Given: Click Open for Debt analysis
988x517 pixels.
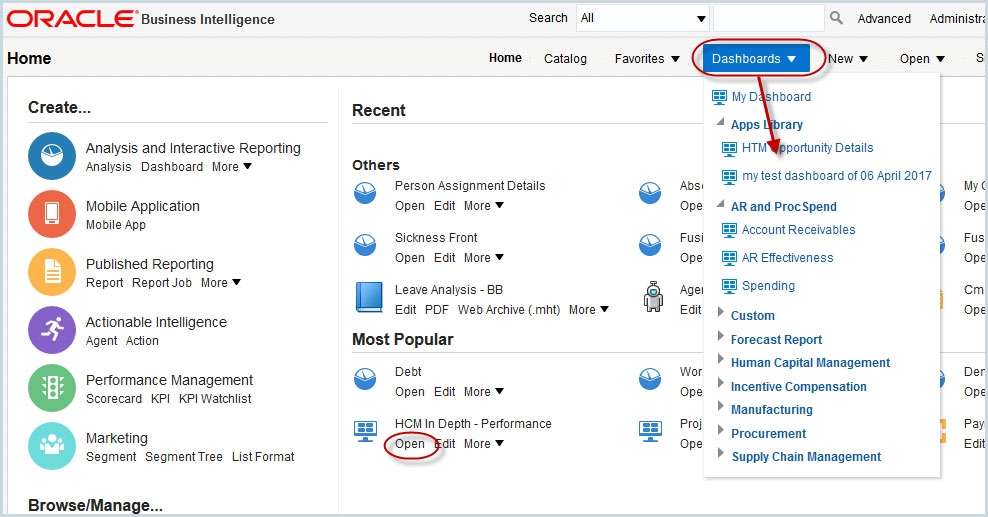Looking at the screenshot, I should point(410,392).
